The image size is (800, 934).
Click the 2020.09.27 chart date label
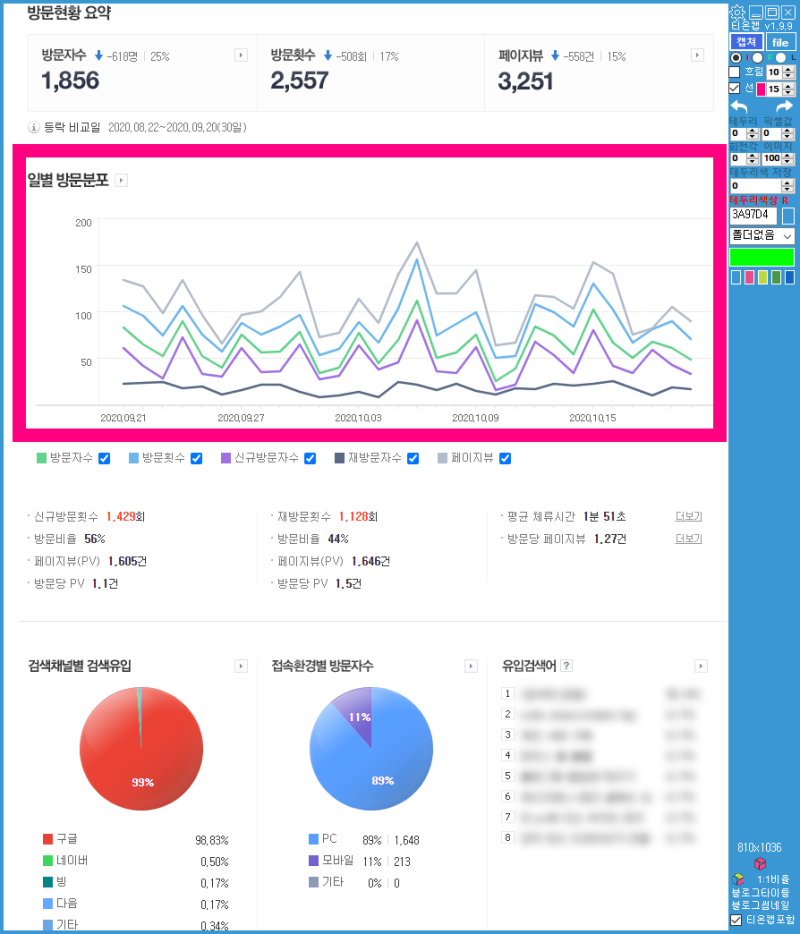click(241, 418)
